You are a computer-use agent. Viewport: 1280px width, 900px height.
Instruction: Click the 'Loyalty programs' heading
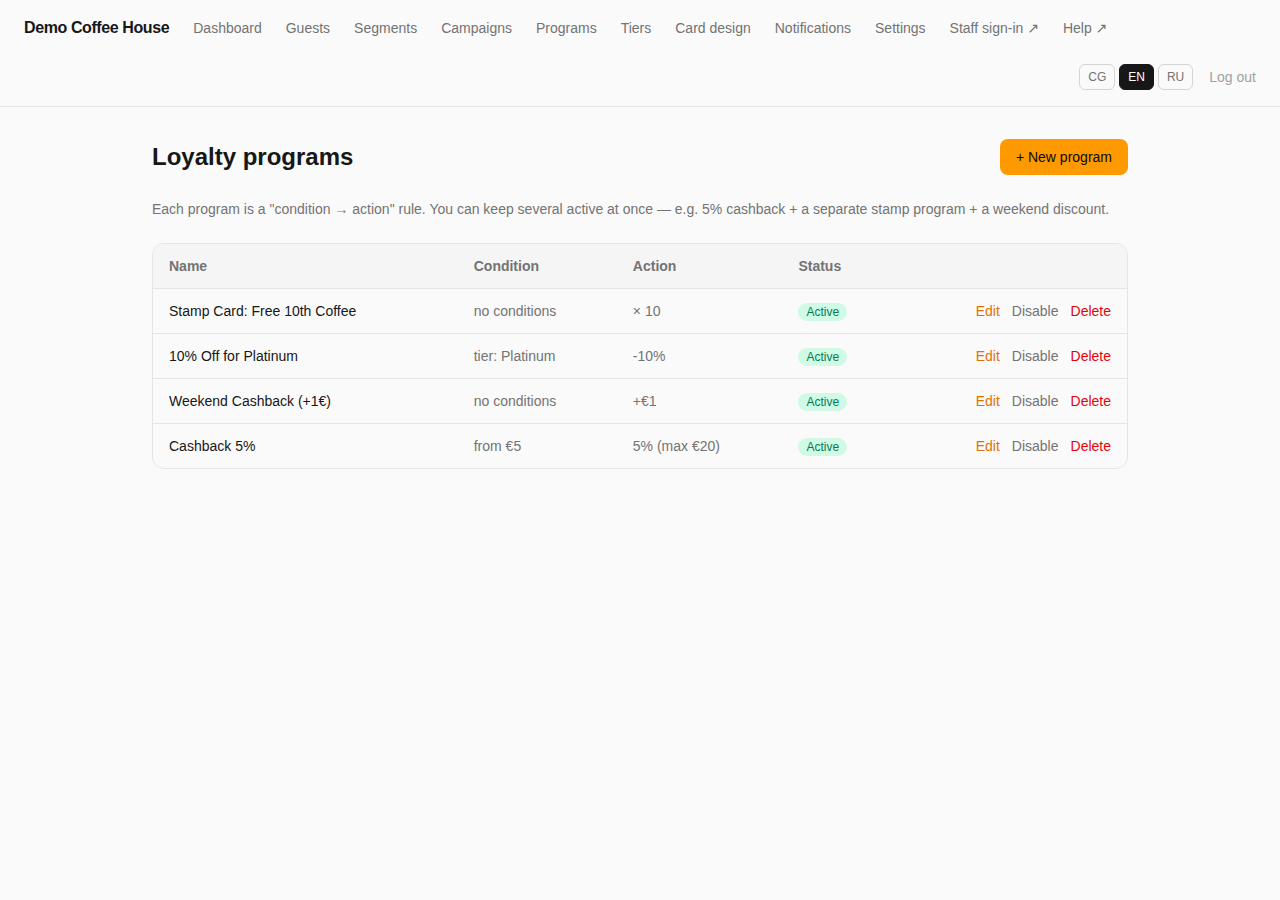252,157
